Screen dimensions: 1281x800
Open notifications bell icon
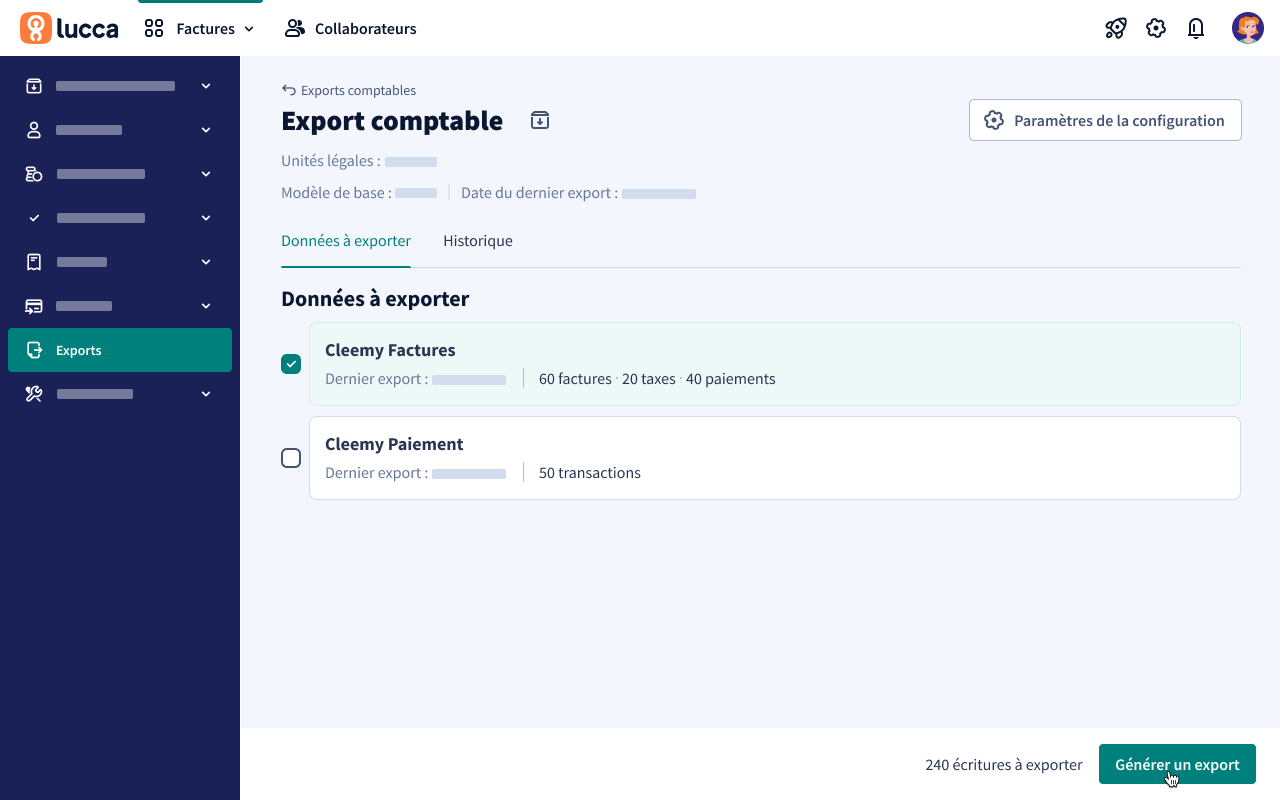[x=1196, y=28]
